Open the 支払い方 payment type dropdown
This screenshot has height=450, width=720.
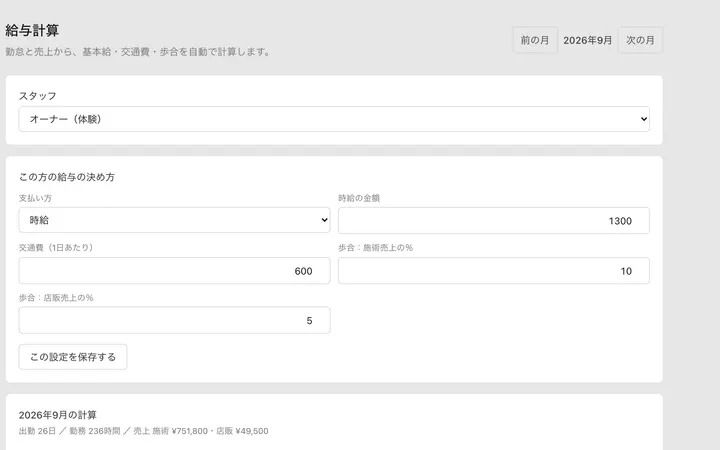point(174,220)
